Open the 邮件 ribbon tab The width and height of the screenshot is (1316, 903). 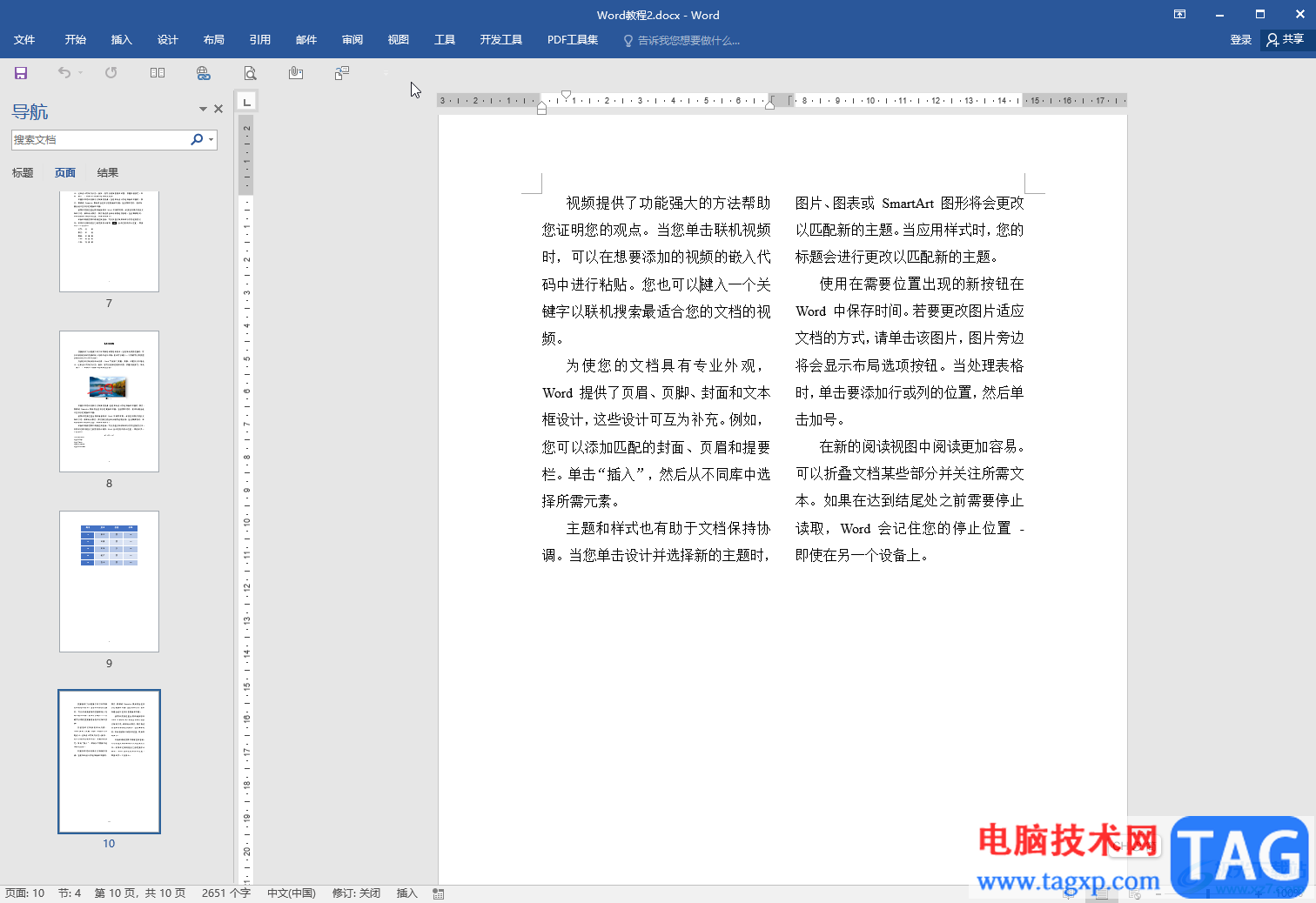[x=306, y=40]
